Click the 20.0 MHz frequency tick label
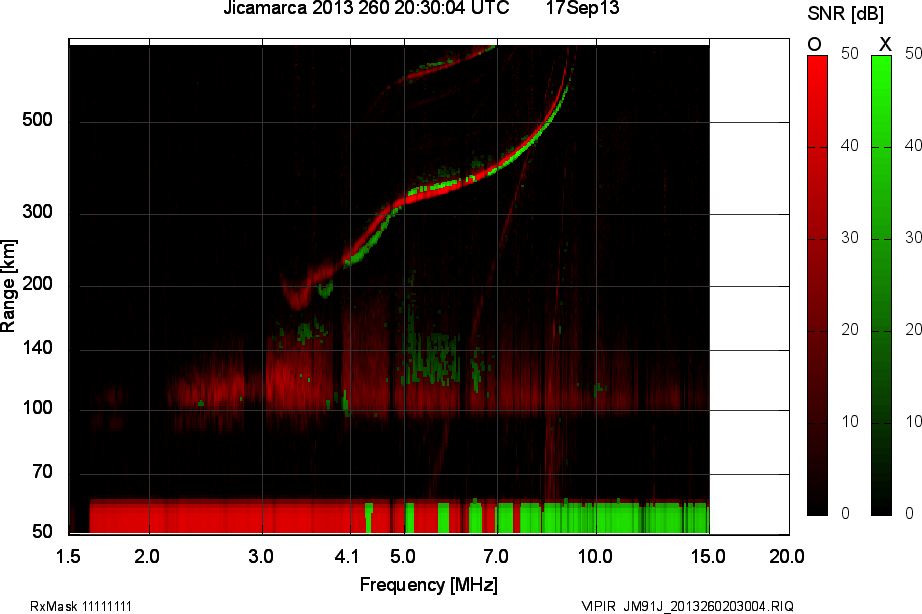This screenshot has height=614, width=922. click(x=787, y=556)
